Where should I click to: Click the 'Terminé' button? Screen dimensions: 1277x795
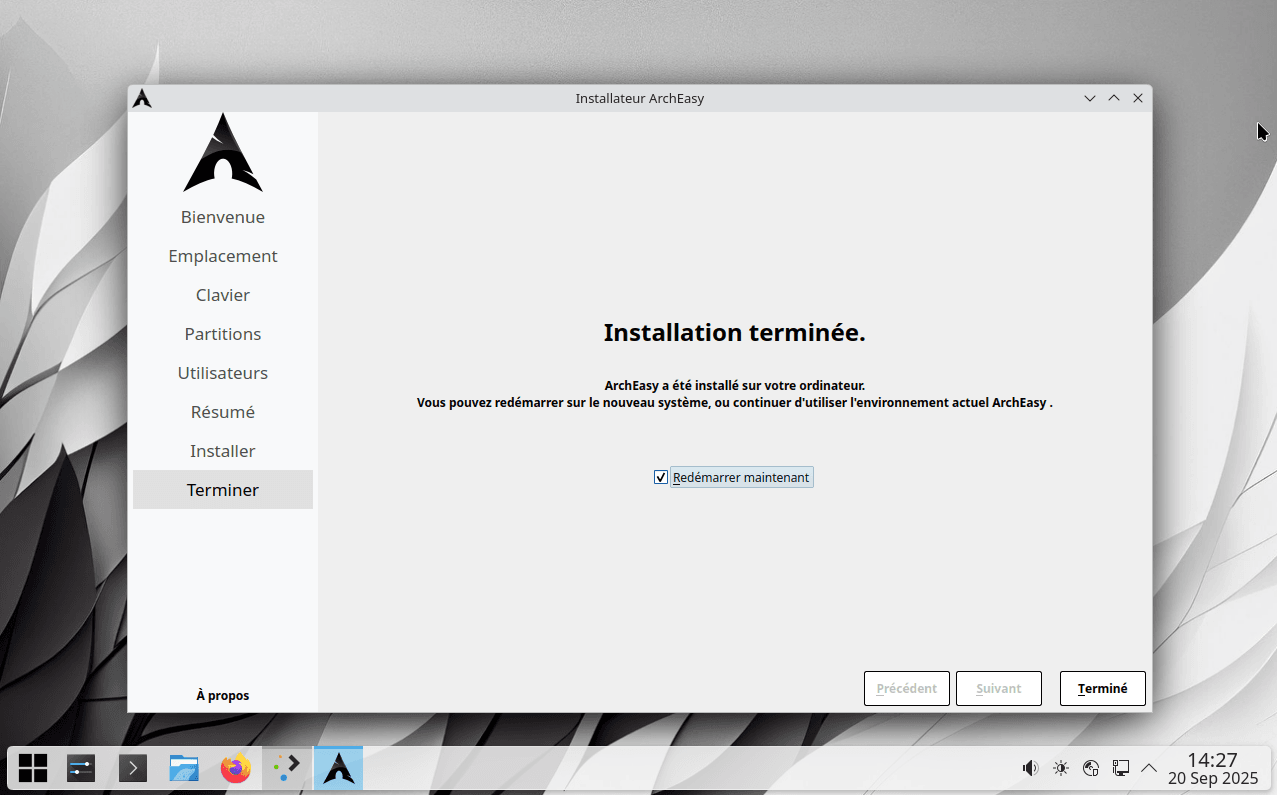[1102, 688]
